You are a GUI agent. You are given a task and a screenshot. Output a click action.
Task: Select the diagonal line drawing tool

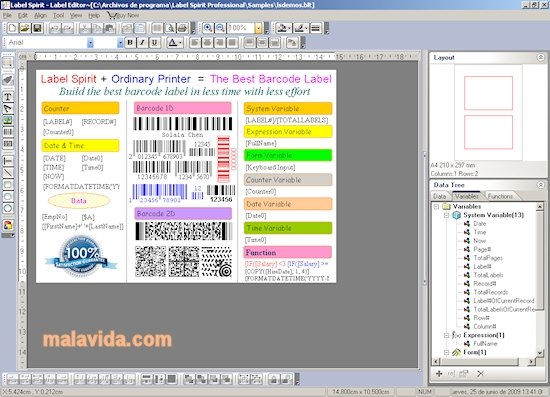click(8, 173)
